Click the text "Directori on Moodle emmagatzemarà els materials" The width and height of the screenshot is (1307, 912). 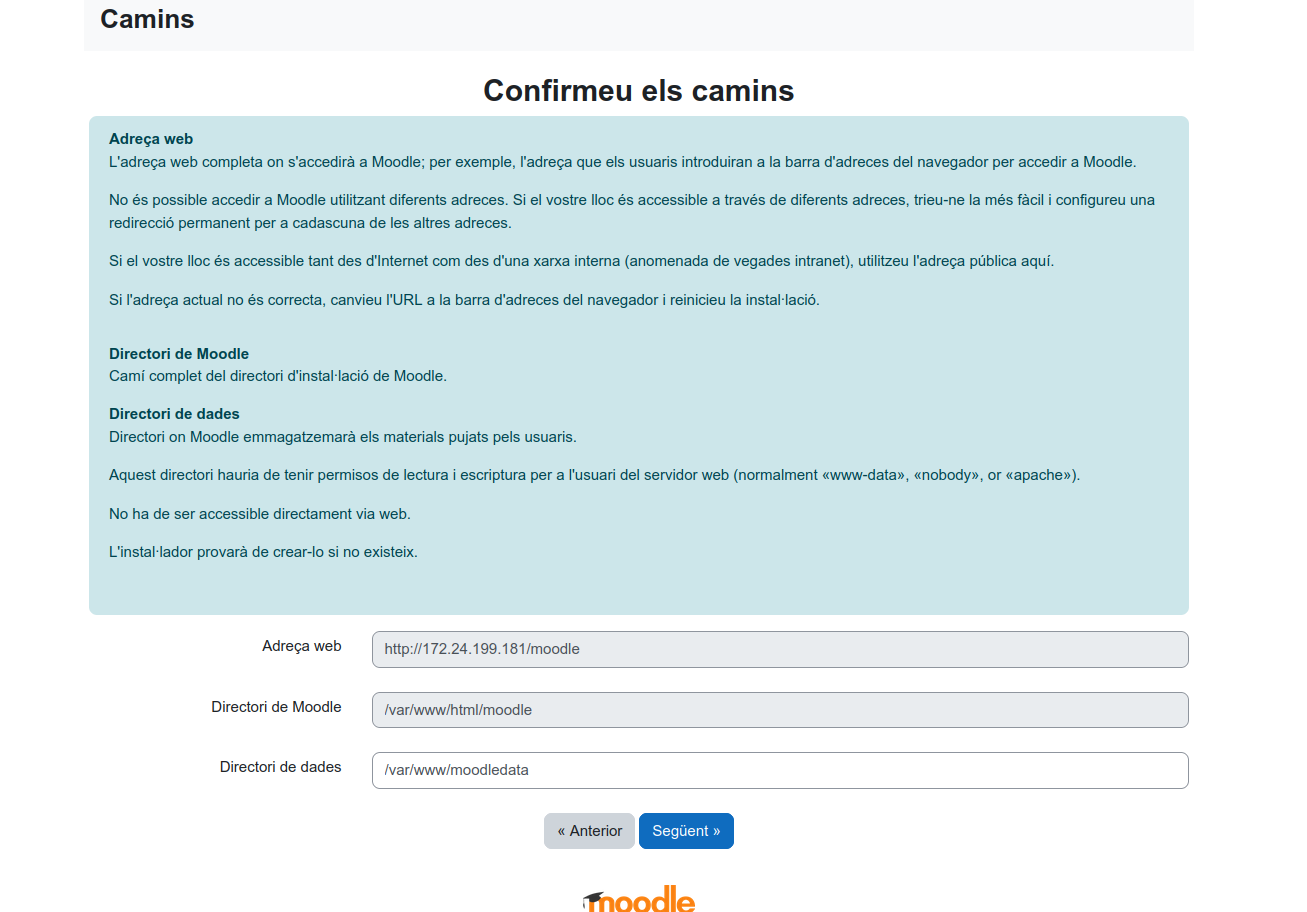[x=343, y=437]
